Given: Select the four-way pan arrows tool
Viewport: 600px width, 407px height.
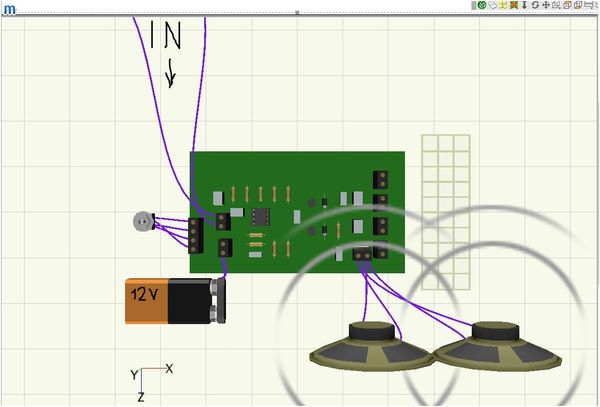Looking at the screenshot, I should [x=546, y=5].
